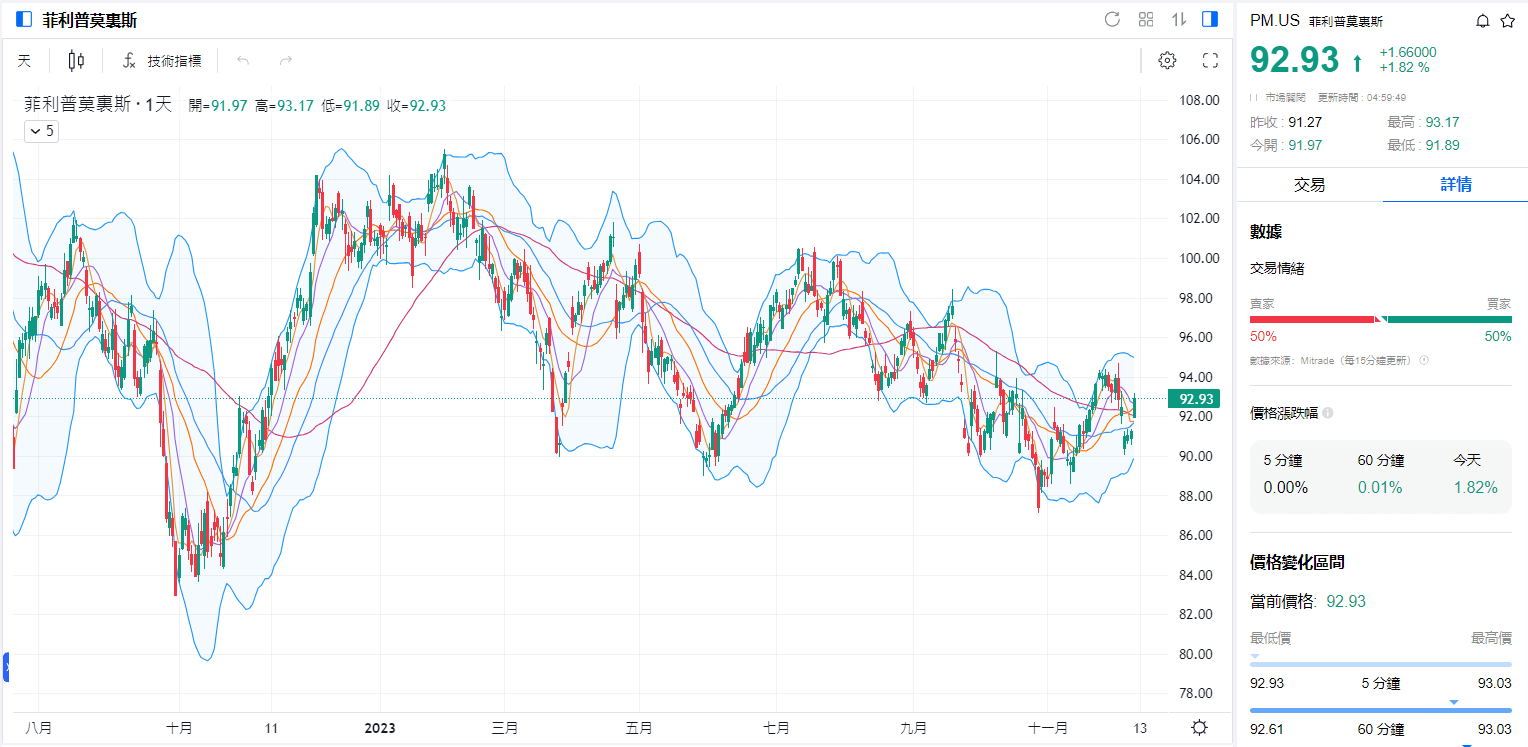Open 技術指標 technical indicators menu
The height and width of the screenshot is (747, 1528).
[x=162, y=60]
